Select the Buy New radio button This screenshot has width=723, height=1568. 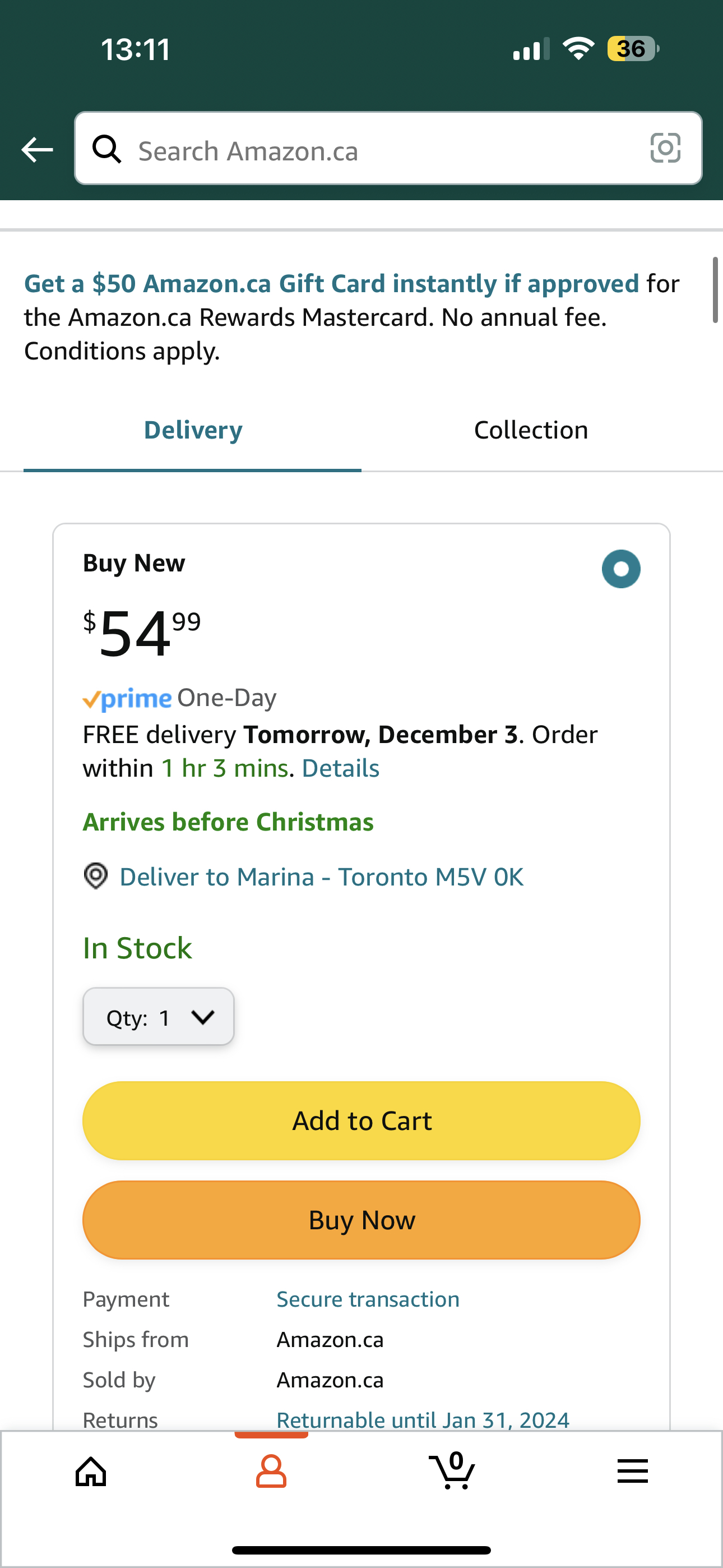621,569
